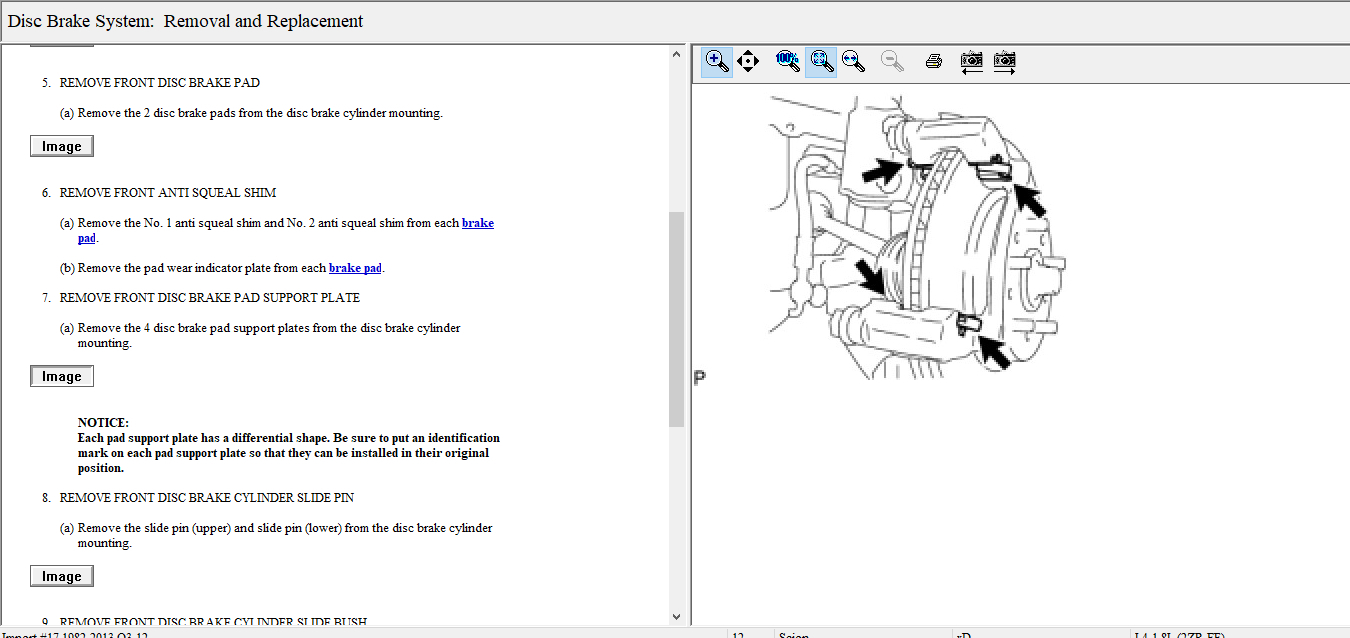Click the procedure scrollbar down arrow

(x=676, y=617)
